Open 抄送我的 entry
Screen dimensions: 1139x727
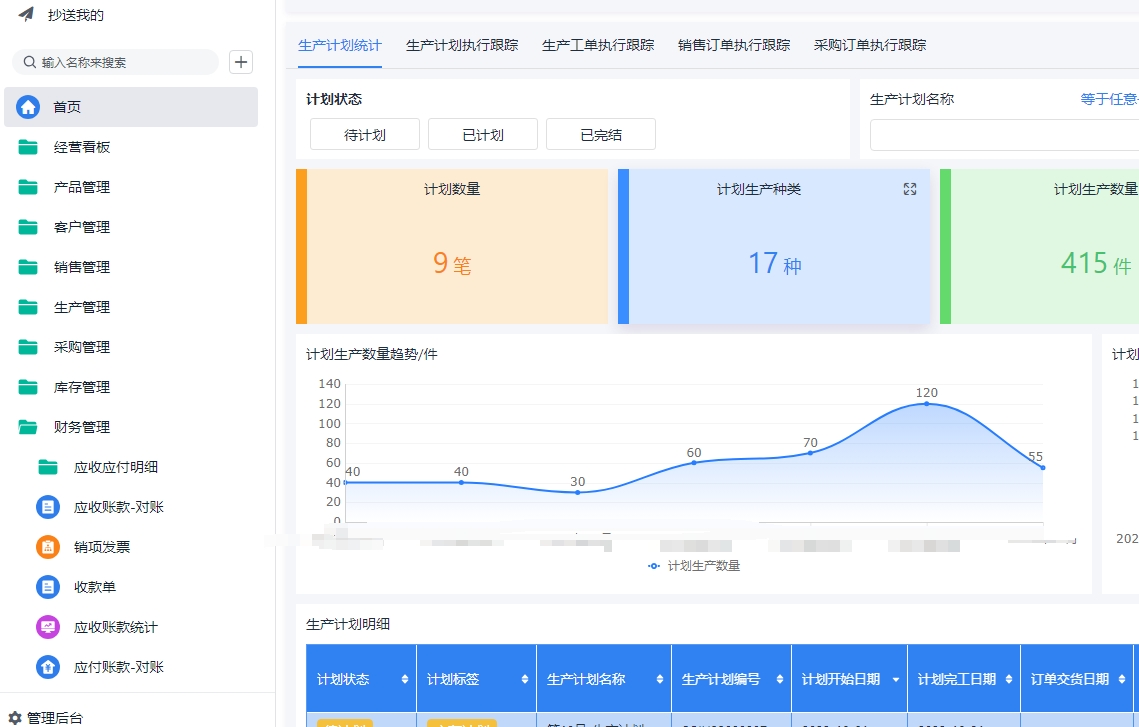76,15
